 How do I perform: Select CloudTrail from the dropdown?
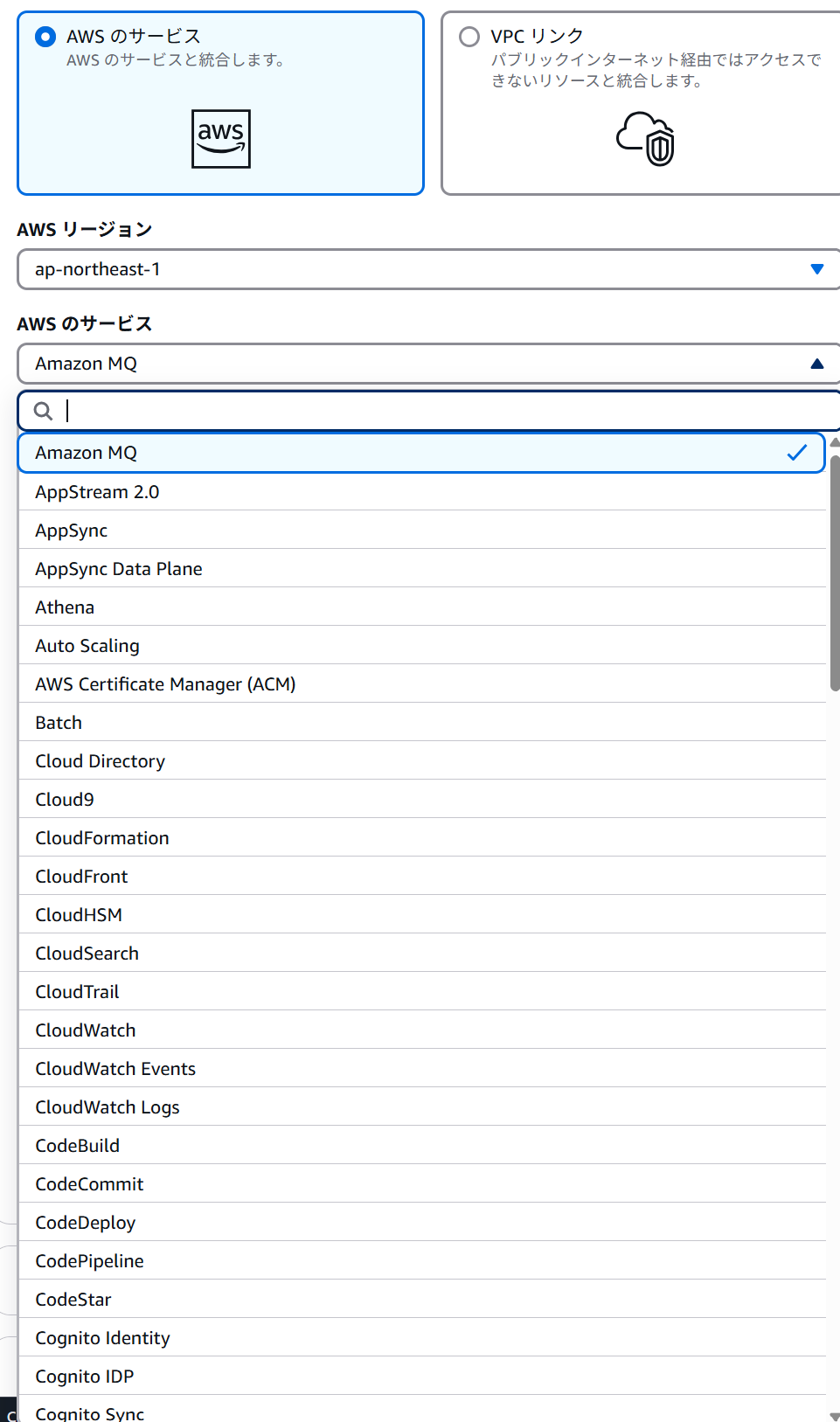click(x=422, y=992)
